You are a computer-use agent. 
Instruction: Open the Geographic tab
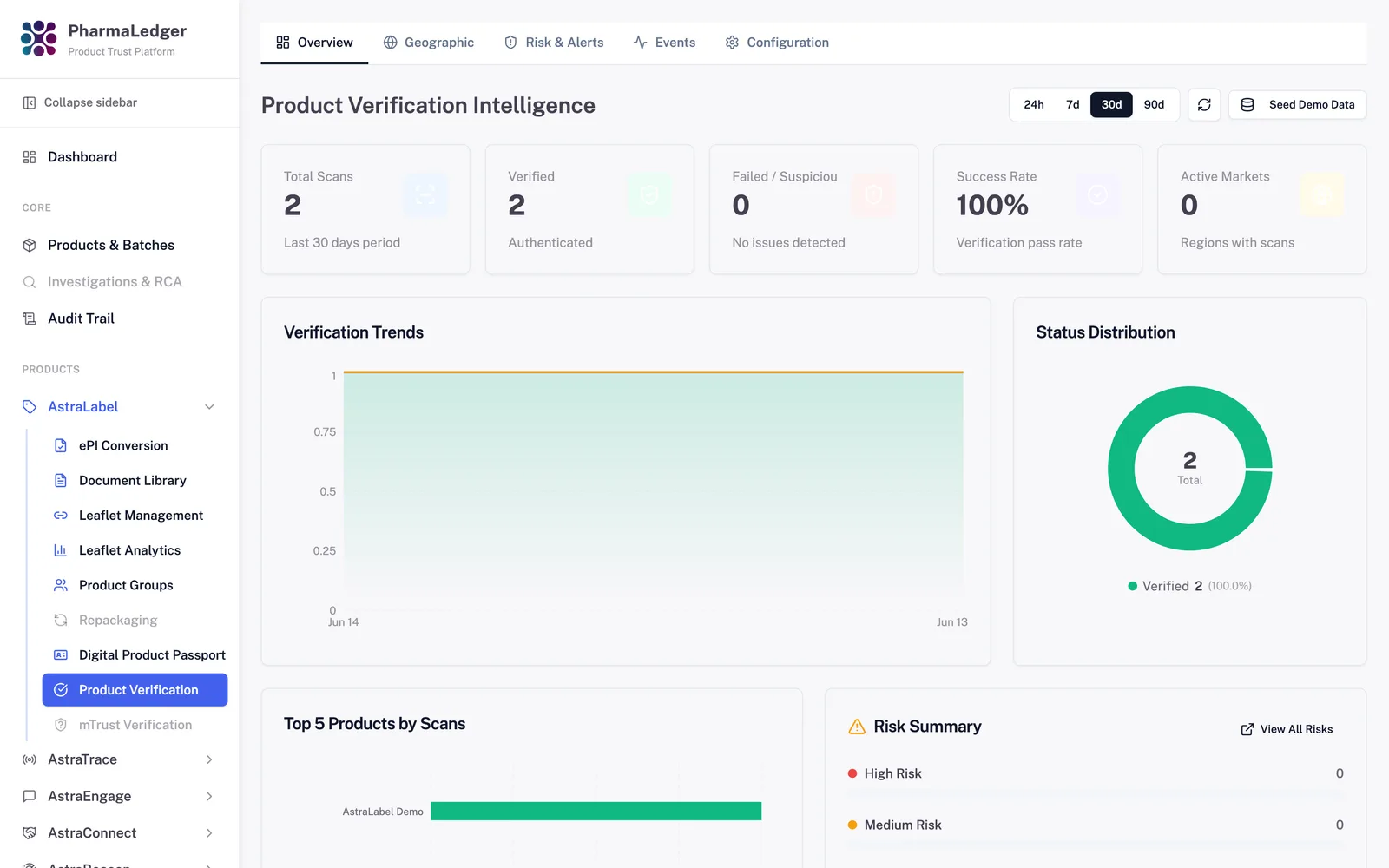point(429,43)
